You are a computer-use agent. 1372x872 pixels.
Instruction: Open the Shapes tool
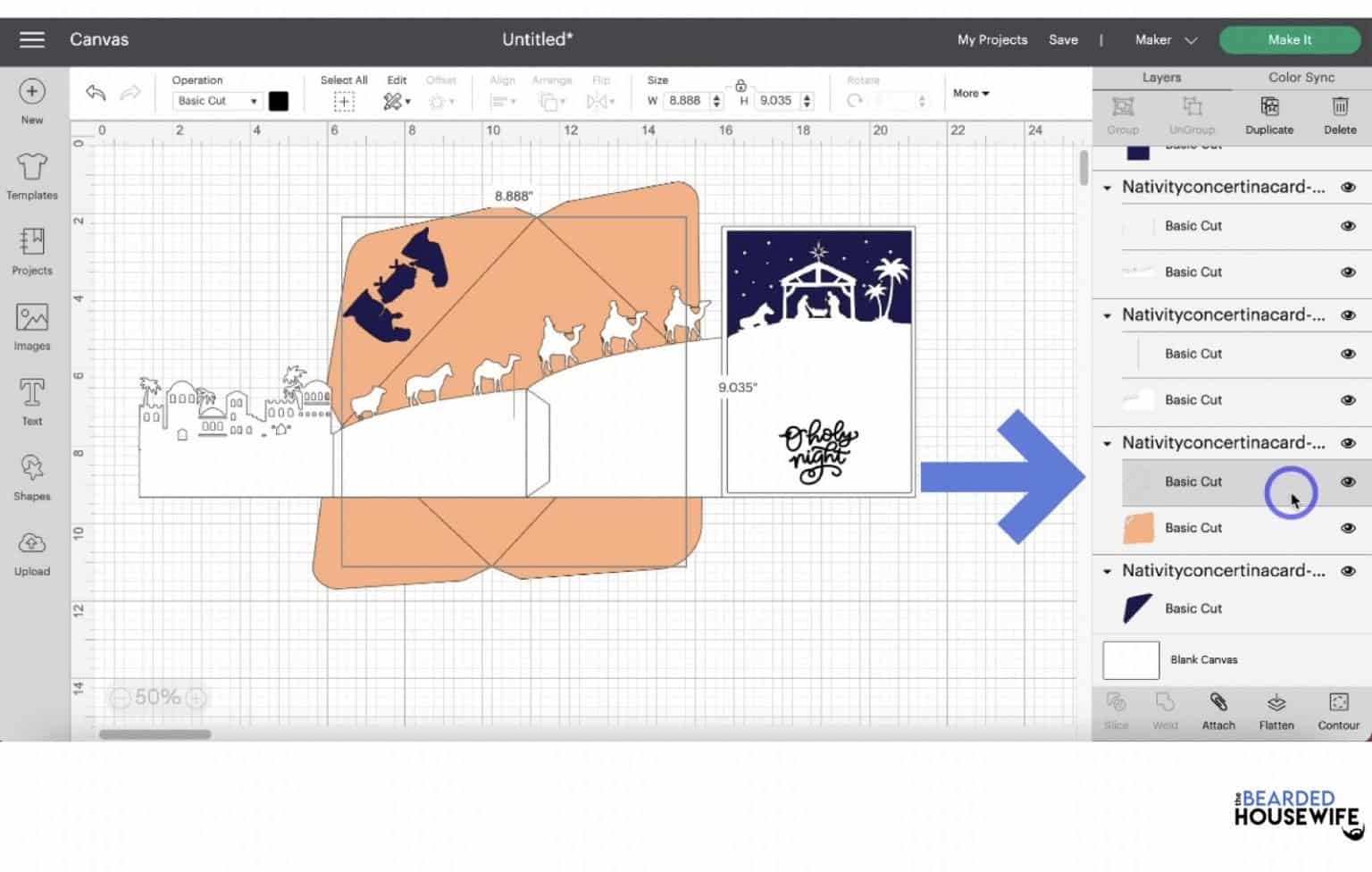[x=32, y=476]
